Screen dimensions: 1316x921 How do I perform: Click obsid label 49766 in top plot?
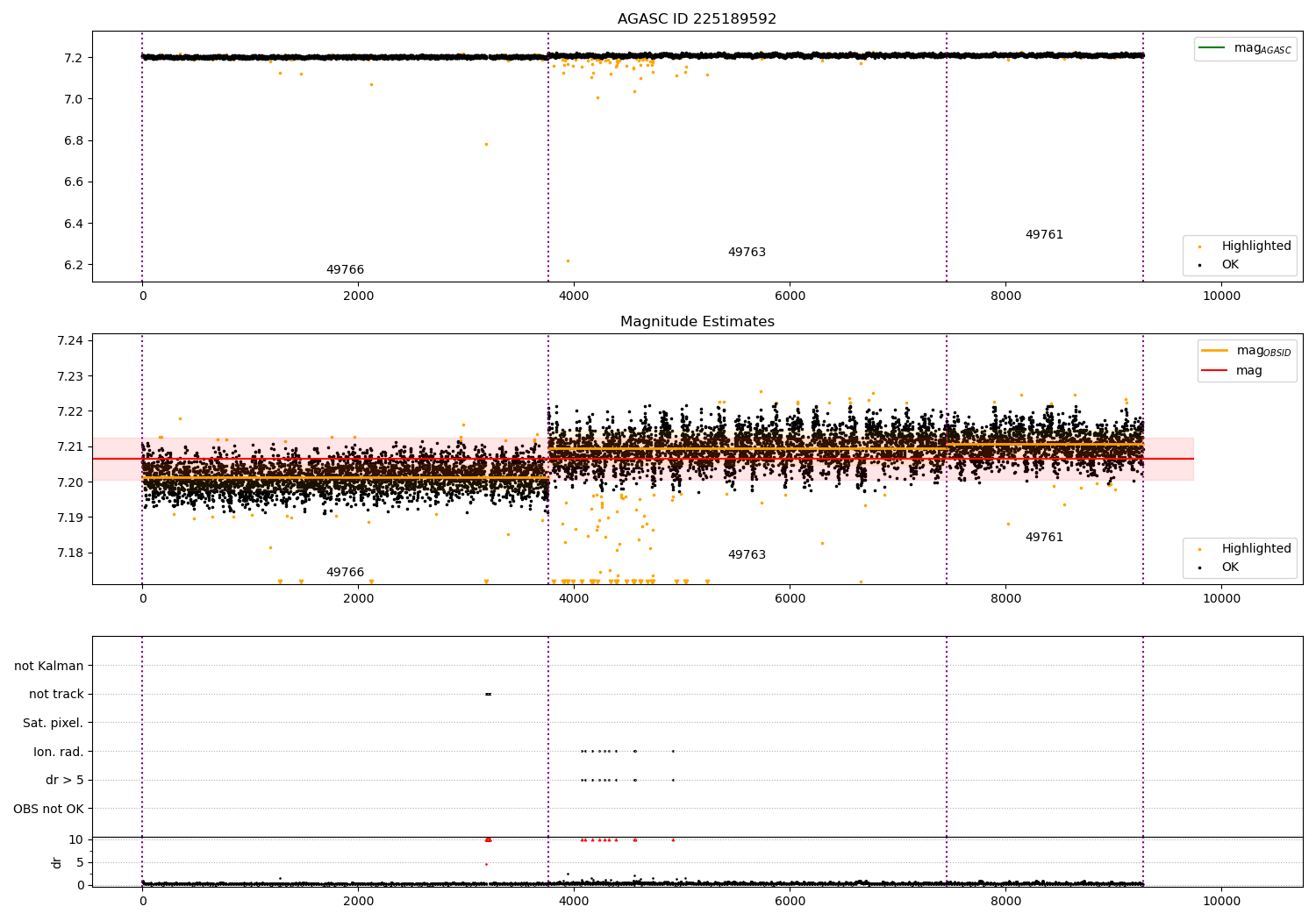pos(345,270)
